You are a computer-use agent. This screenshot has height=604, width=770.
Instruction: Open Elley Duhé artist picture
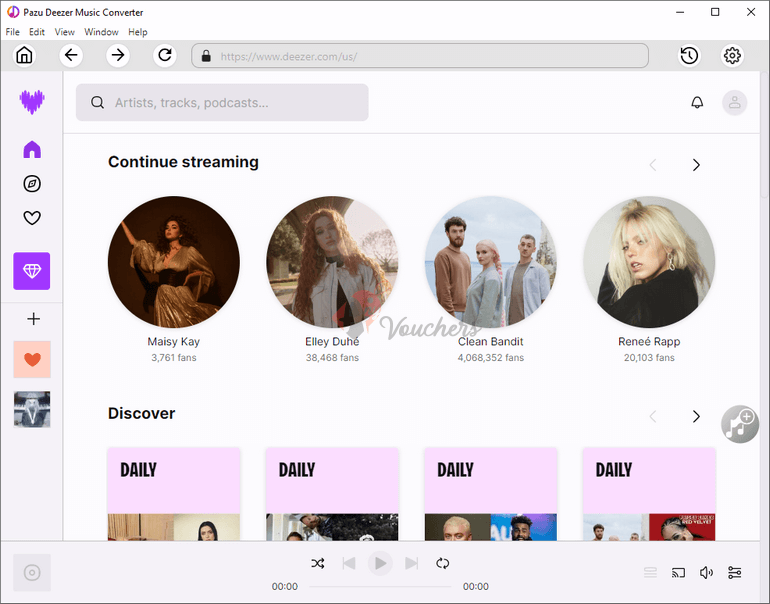click(x=332, y=262)
